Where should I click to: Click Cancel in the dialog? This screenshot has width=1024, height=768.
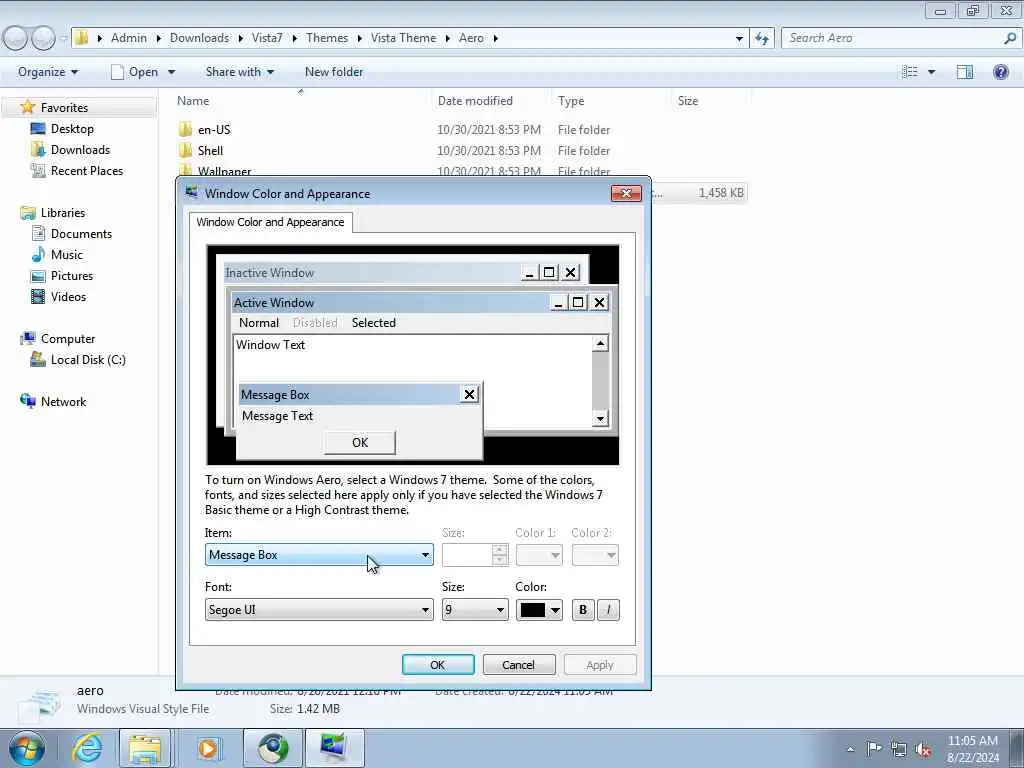pyautogui.click(x=519, y=665)
